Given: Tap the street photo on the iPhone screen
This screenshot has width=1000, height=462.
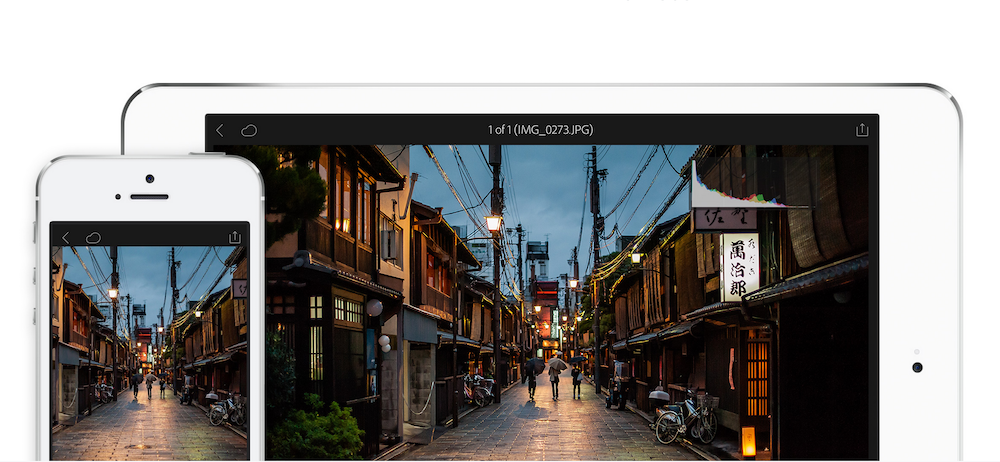Looking at the screenshot, I should click(150, 350).
